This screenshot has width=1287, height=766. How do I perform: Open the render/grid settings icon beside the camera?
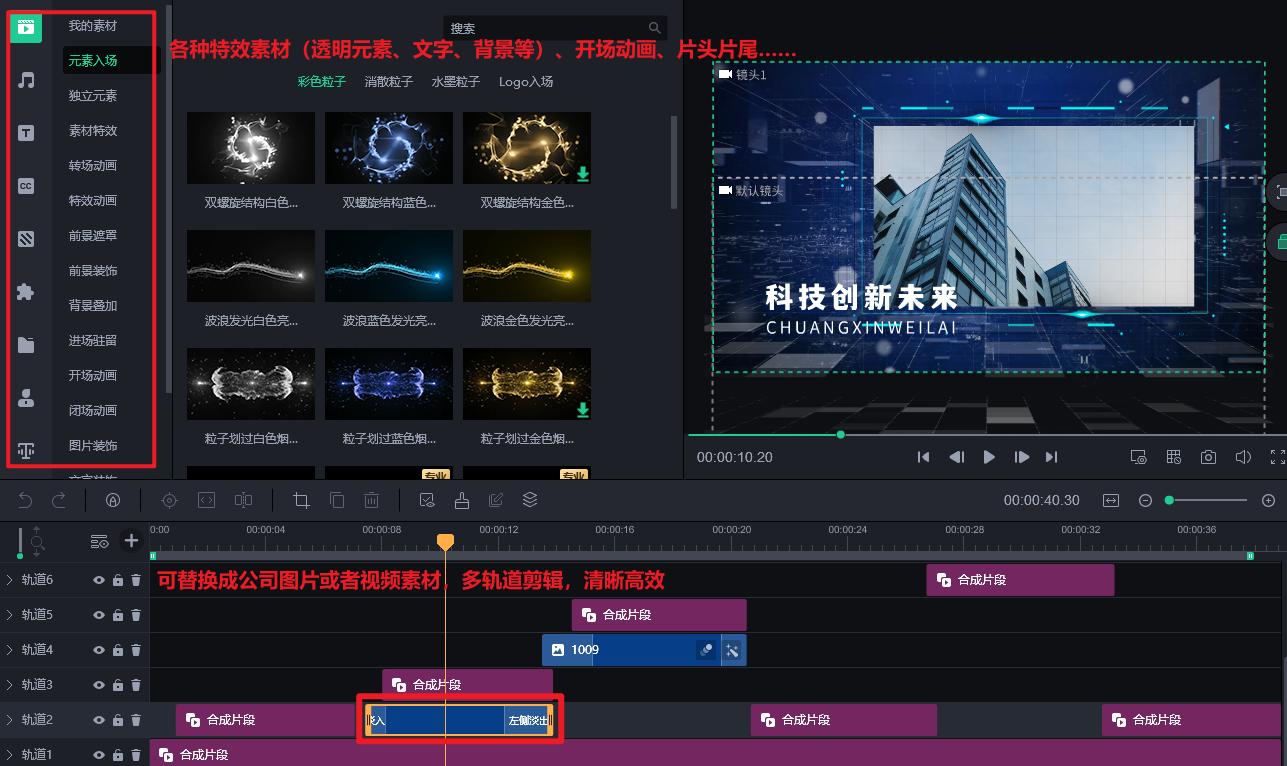point(1173,456)
